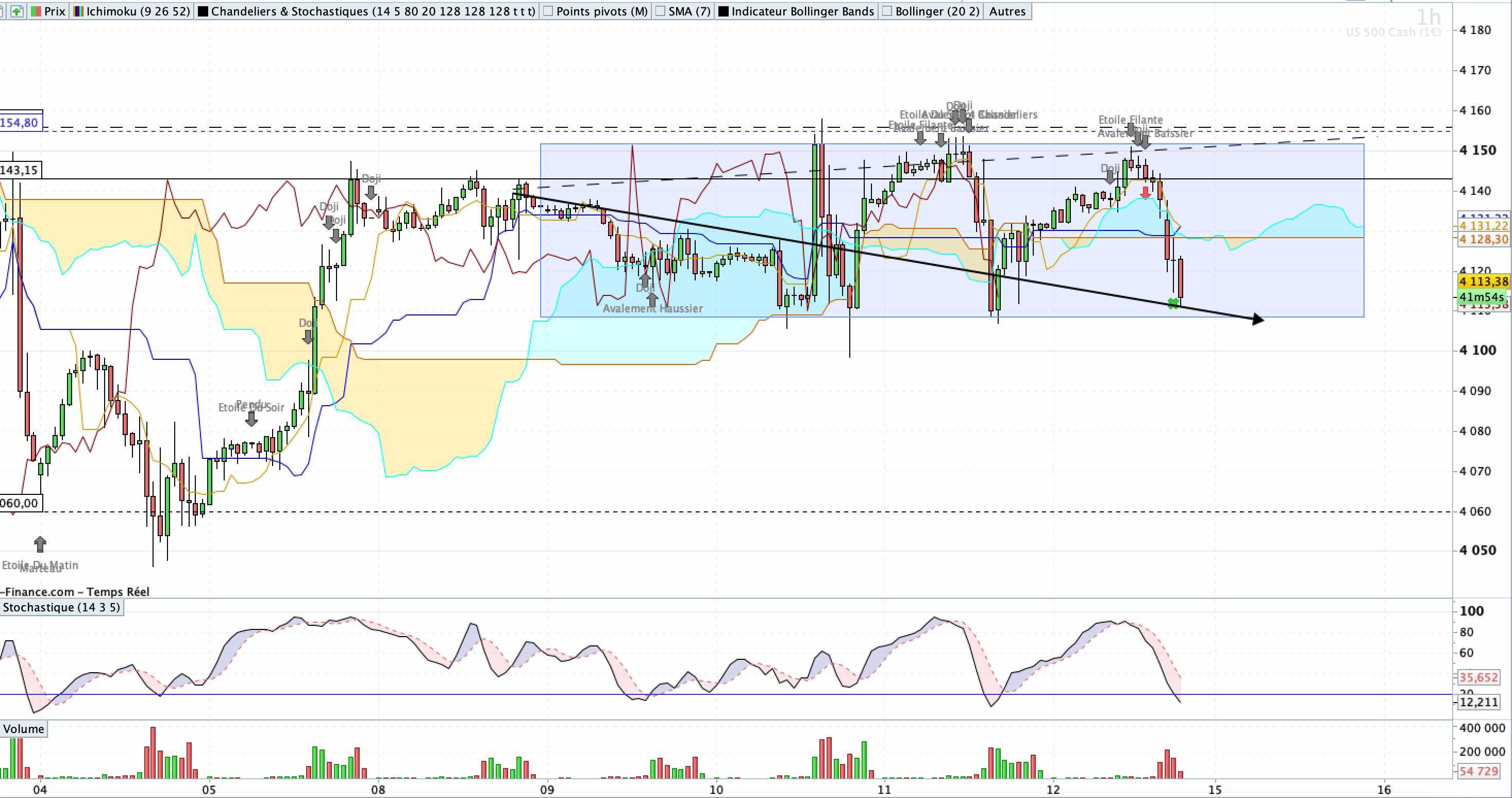Image resolution: width=1512 pixels, height=798 pixels.
Task: Select the black arrowhead of the descending trendline
Action: (x=1257, y=319)
